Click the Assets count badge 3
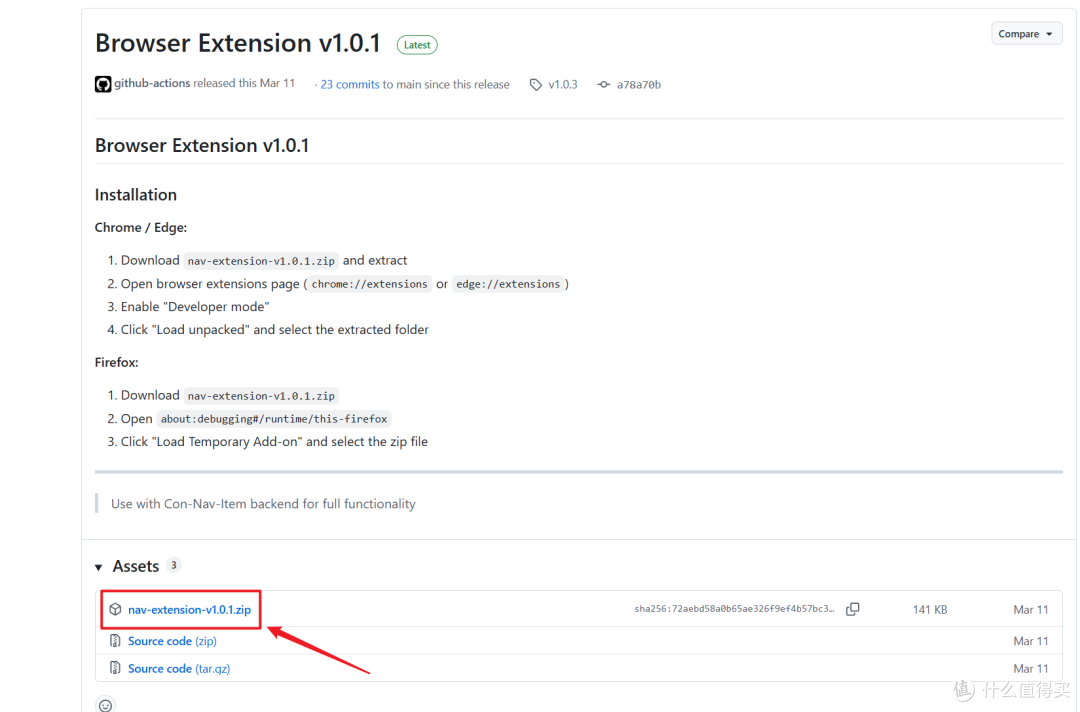The image size is (1080, 712). (174, 565)
